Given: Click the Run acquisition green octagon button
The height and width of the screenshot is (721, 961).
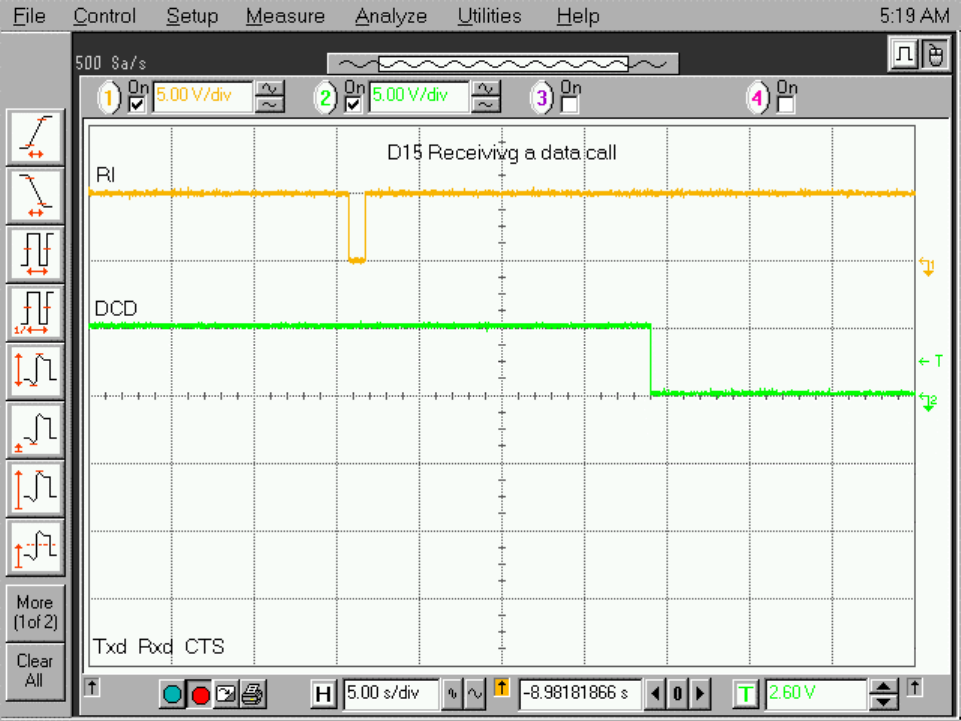Looking at the screenshot, I should 172,694.
